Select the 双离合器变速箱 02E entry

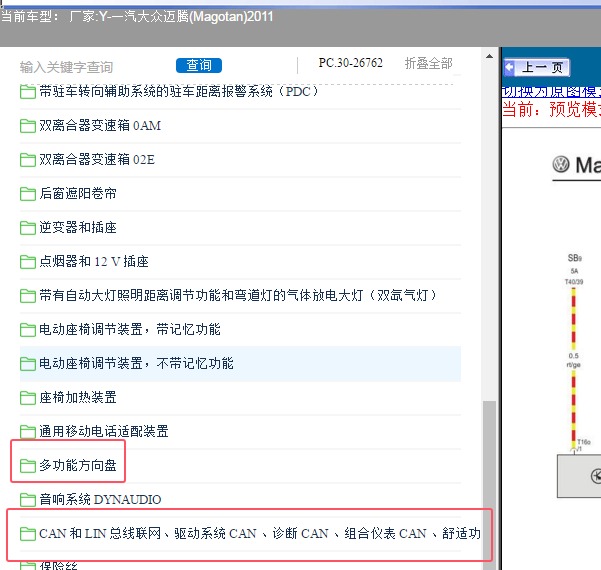pos(97,160)
